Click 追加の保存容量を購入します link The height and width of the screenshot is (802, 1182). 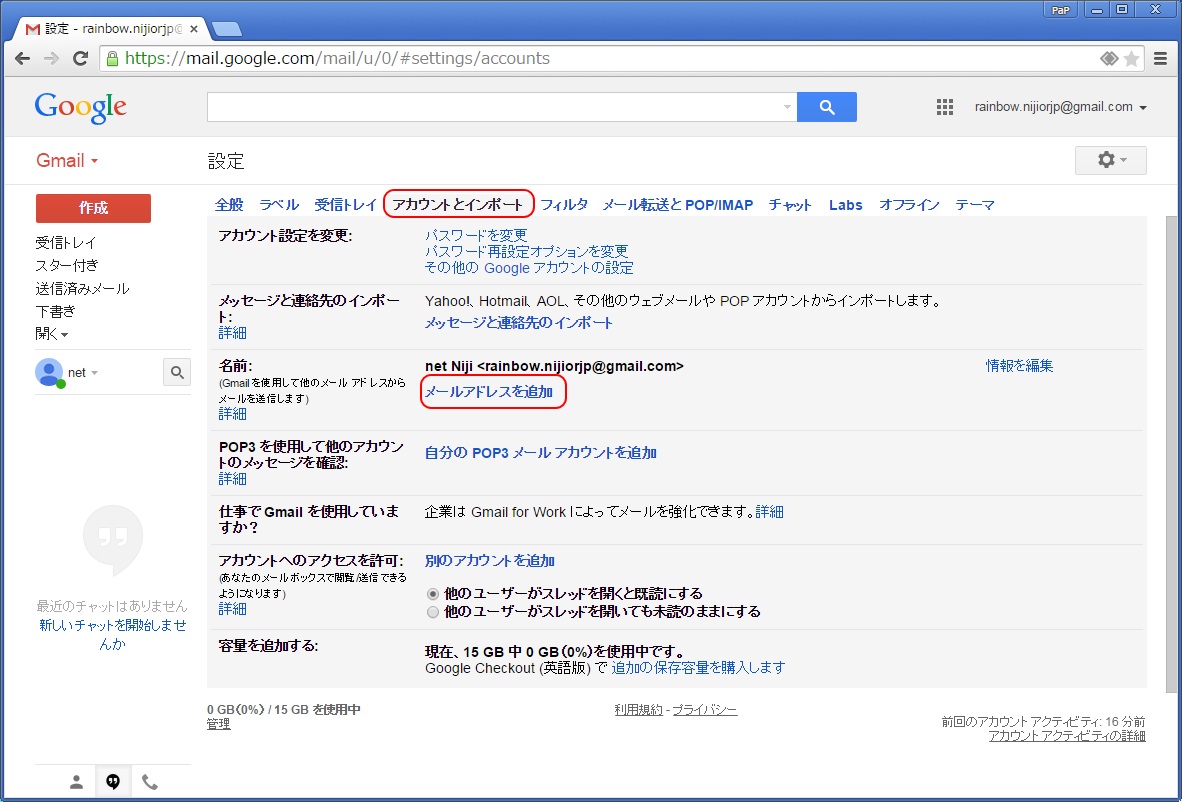click(x=698, y=668)
